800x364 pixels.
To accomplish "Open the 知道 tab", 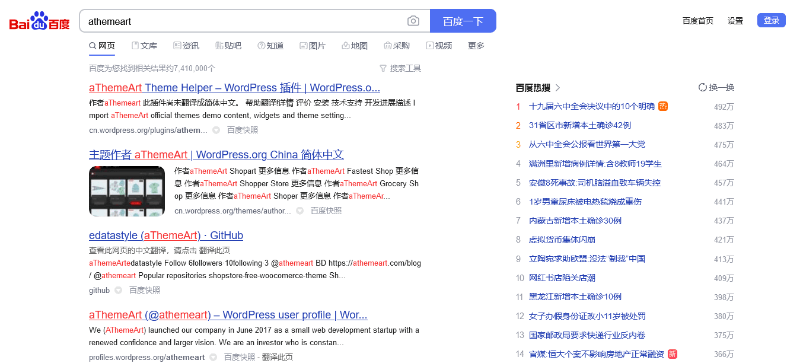I will (x=270, y=45).
